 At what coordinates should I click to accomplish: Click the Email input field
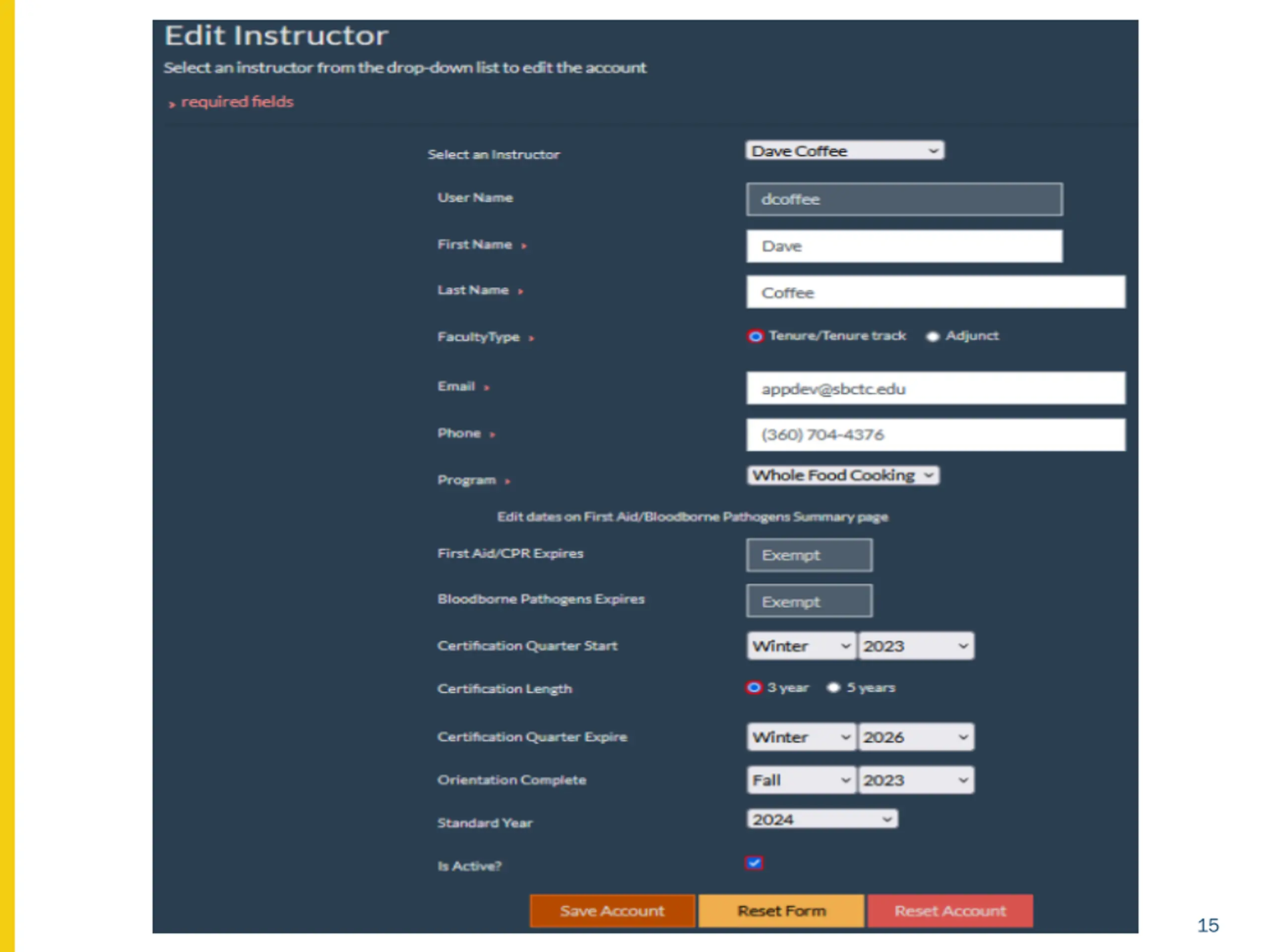(936, 389)
